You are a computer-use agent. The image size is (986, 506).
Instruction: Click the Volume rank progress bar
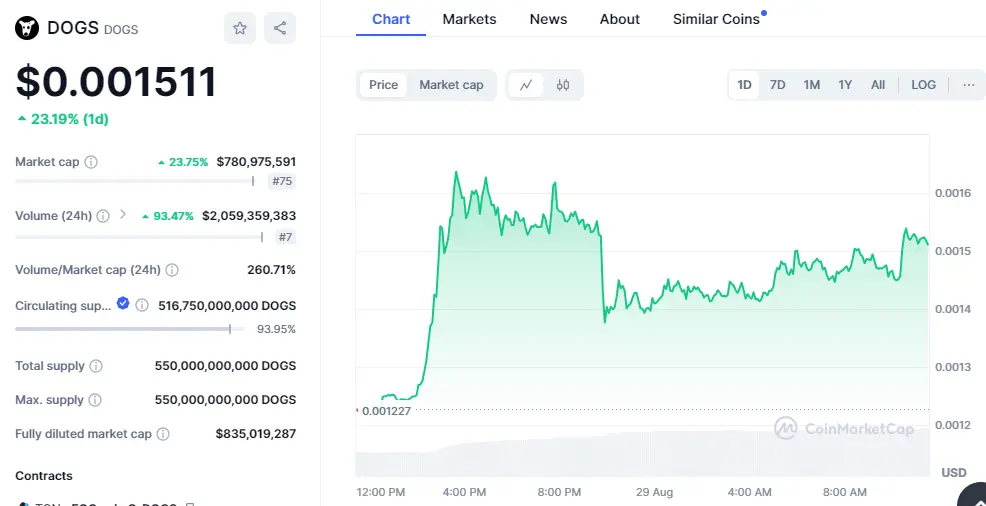tap(139, 237)
